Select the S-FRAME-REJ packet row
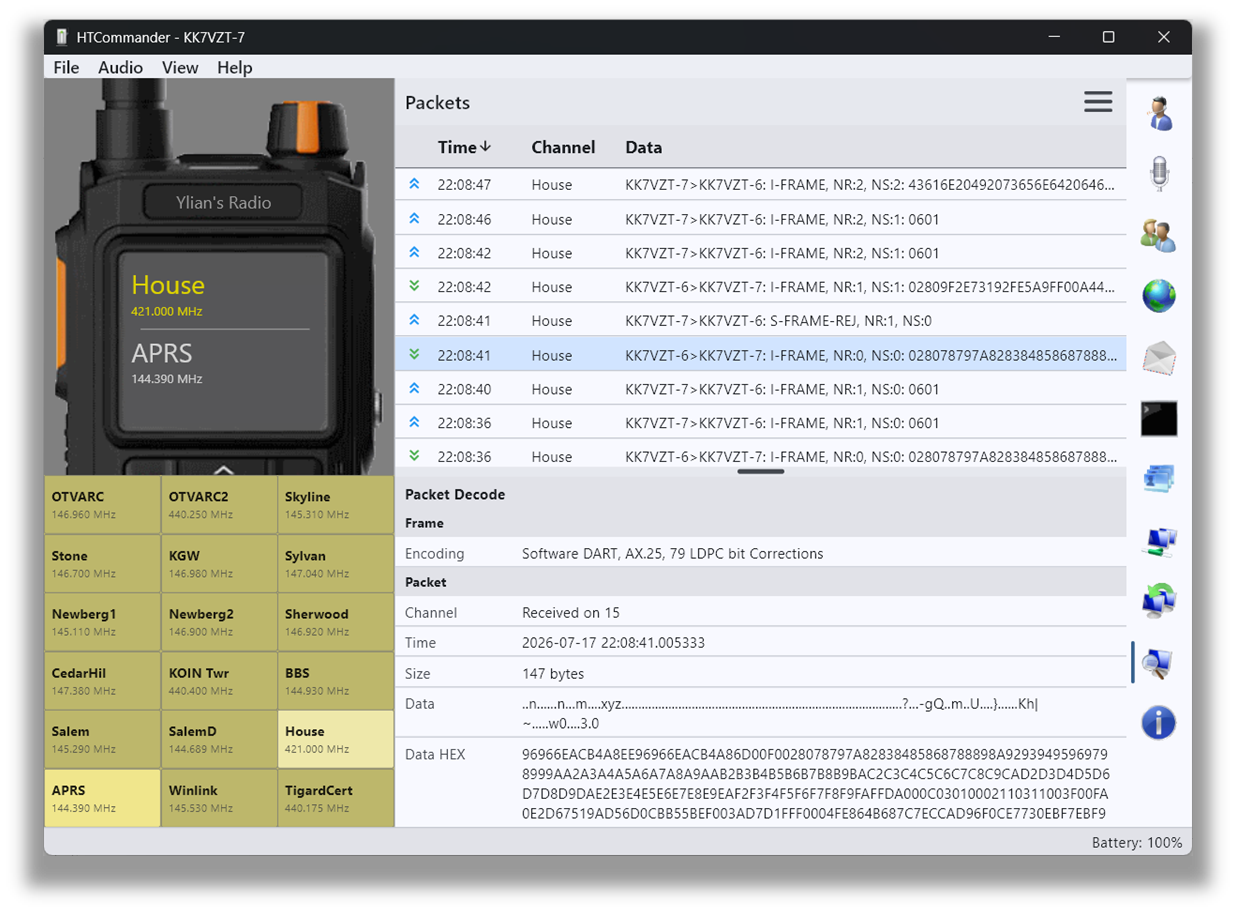 (761, 321)
